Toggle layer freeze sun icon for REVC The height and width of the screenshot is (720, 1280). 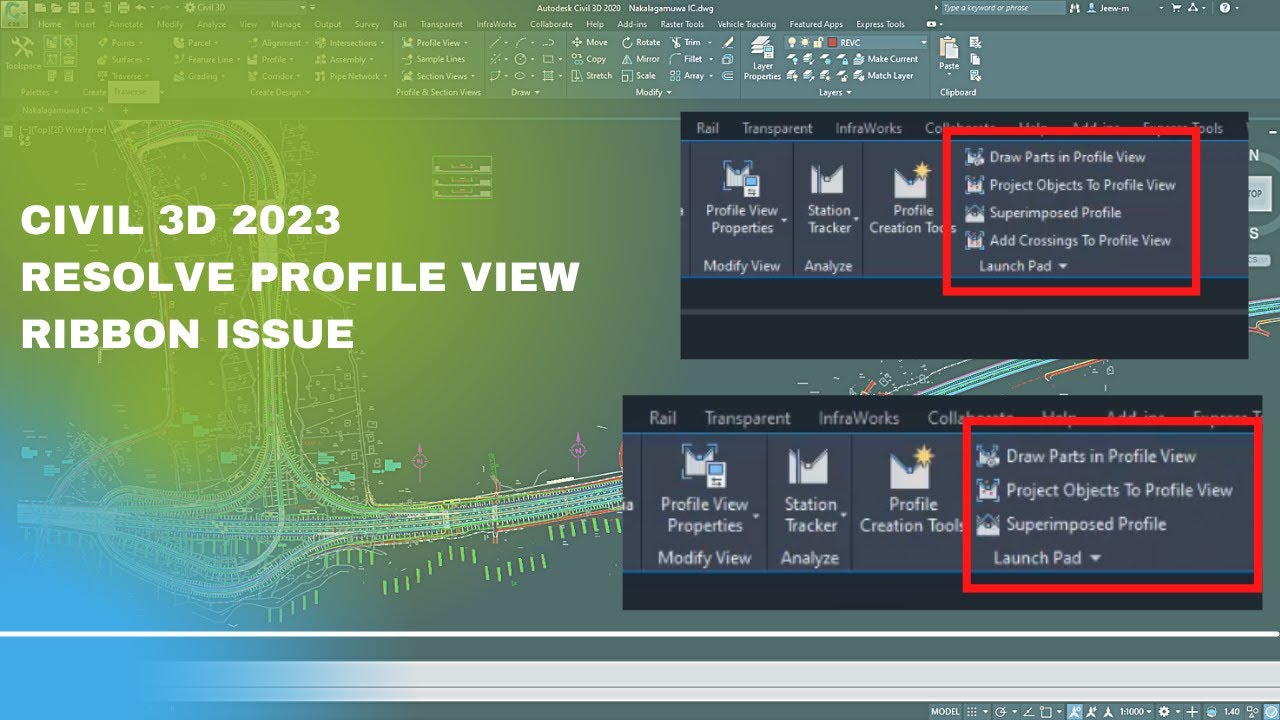(x=805, y=42)
